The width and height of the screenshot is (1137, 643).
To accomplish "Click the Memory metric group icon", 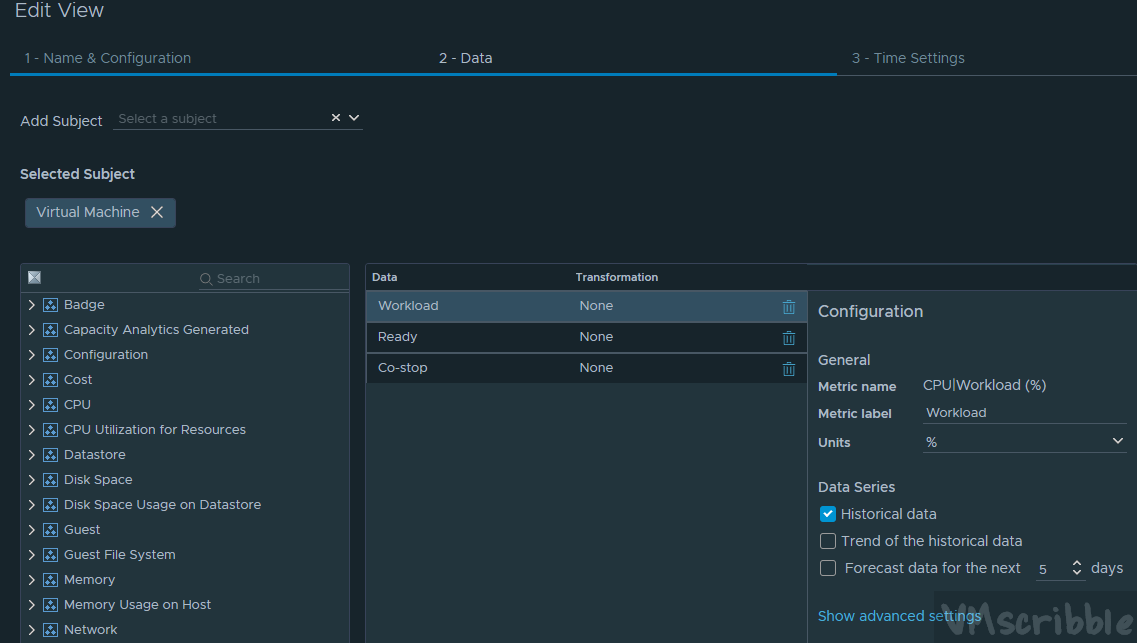I will [x=50, y=580].
